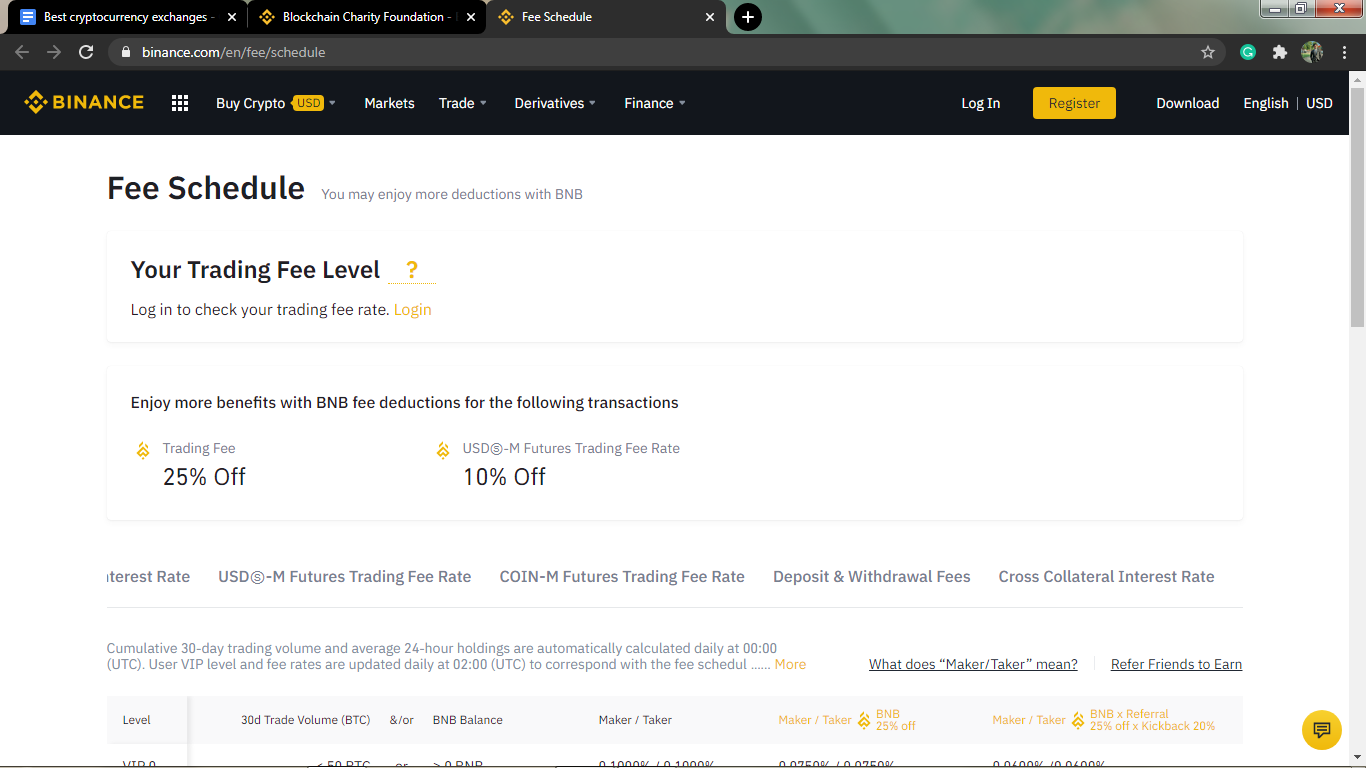Image resolution: width=1366 pixels, height=768 pixels.
Task: Switch to Blockchain Charity Foundation browser tab
Action: (x=366, y=17)
